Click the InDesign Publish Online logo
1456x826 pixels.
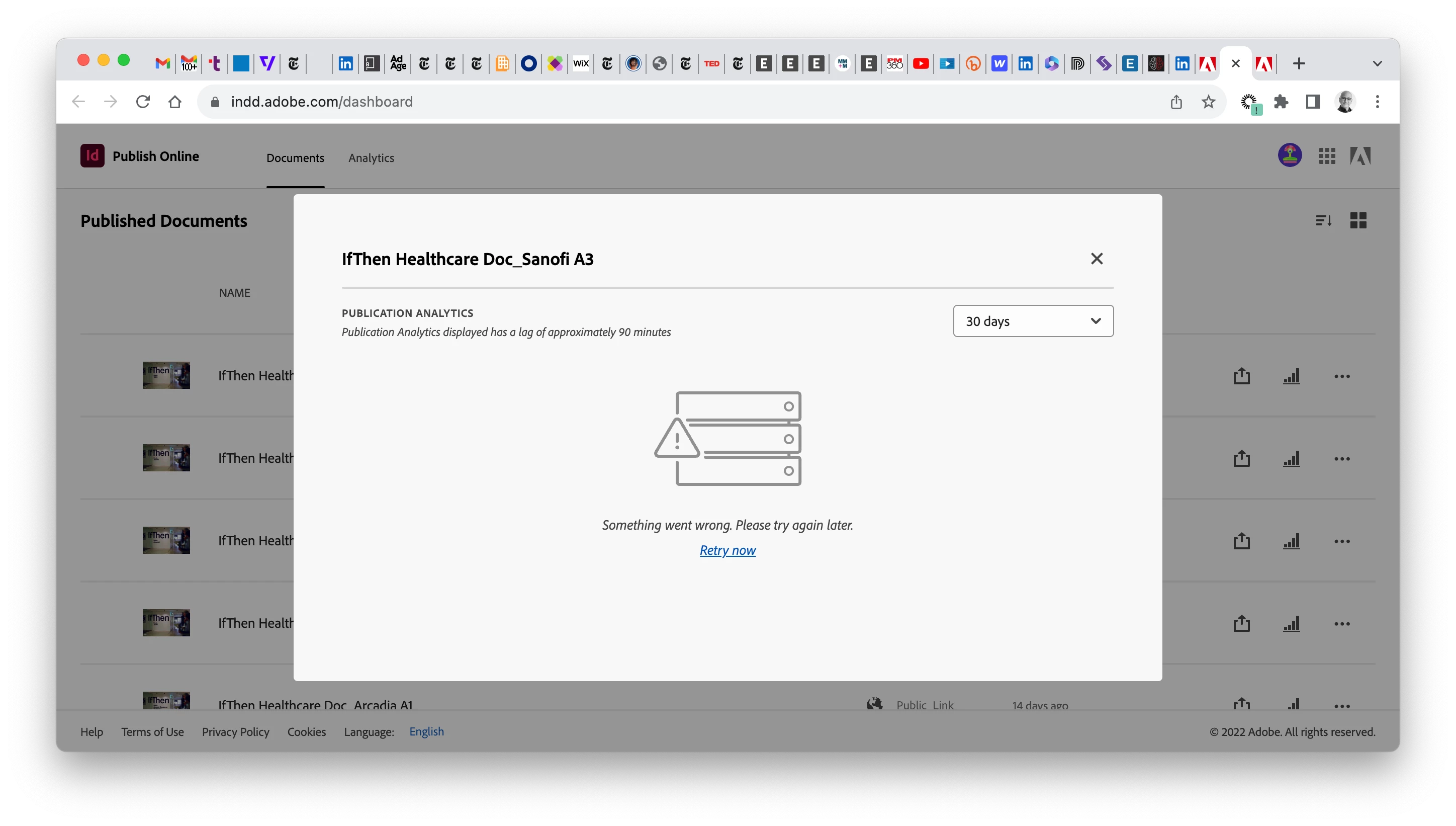coord(93,156)
